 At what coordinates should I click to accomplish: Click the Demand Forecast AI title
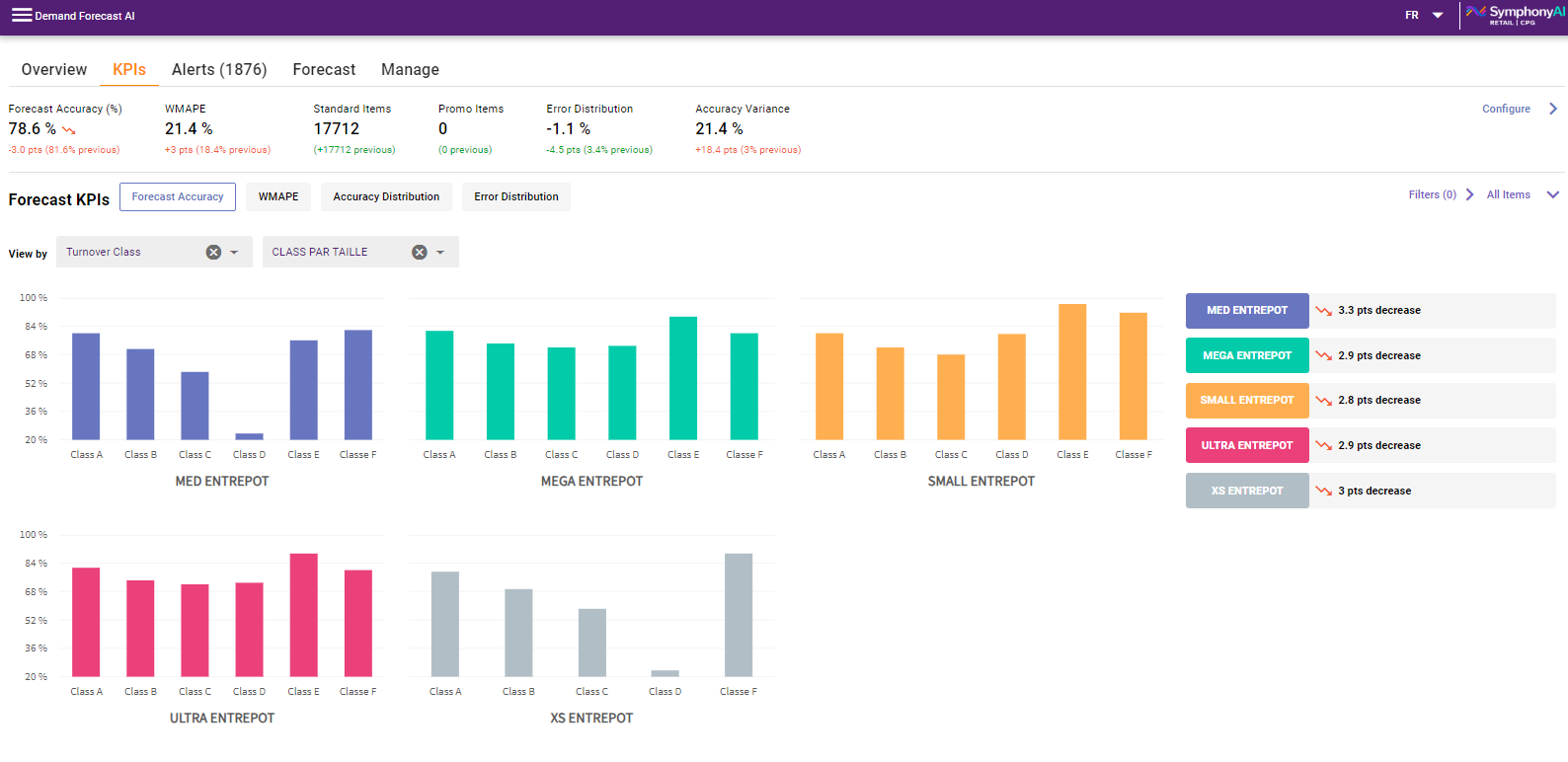click(x=85, y=16)
